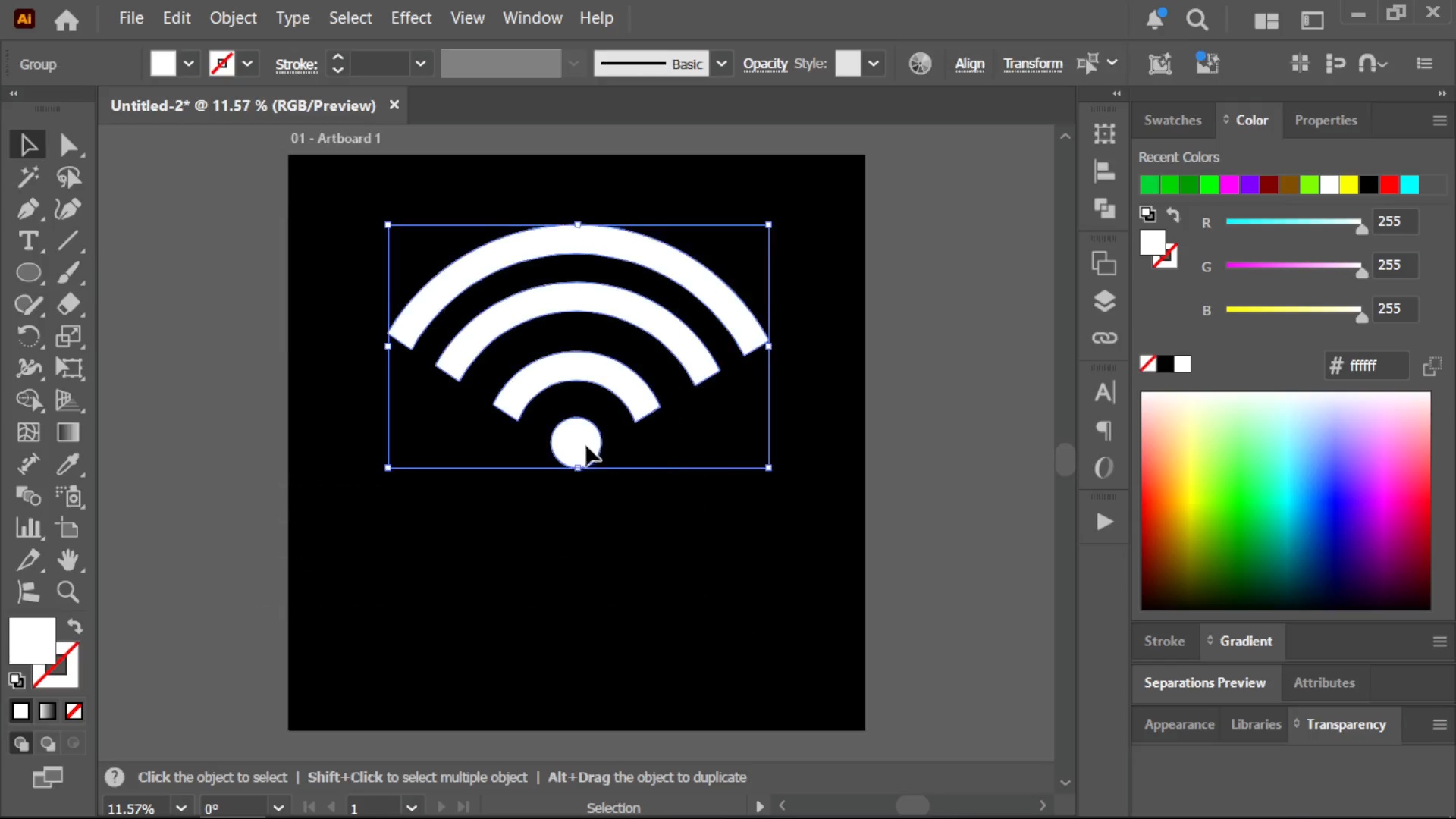Image resolution: width=1456 pixels, height=819 pixels.
Task: Select the Zoom tool
Action: [68, 592]
